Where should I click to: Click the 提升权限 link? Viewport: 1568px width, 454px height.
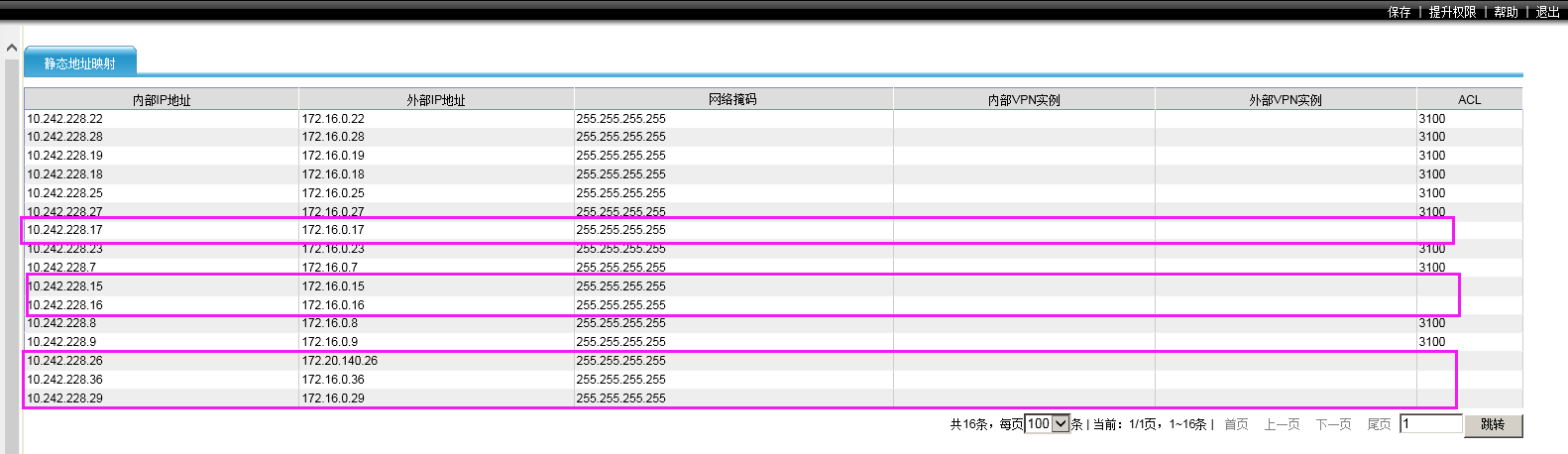tap(1452, 12)
